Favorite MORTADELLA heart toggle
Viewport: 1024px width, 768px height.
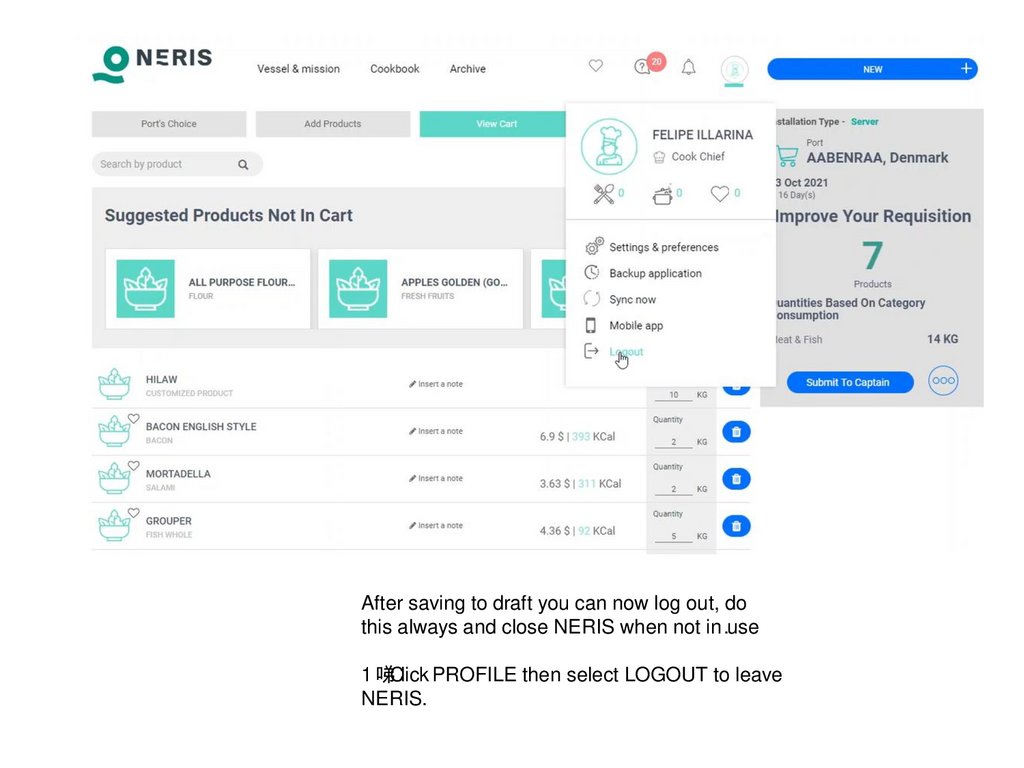(133, 466)
